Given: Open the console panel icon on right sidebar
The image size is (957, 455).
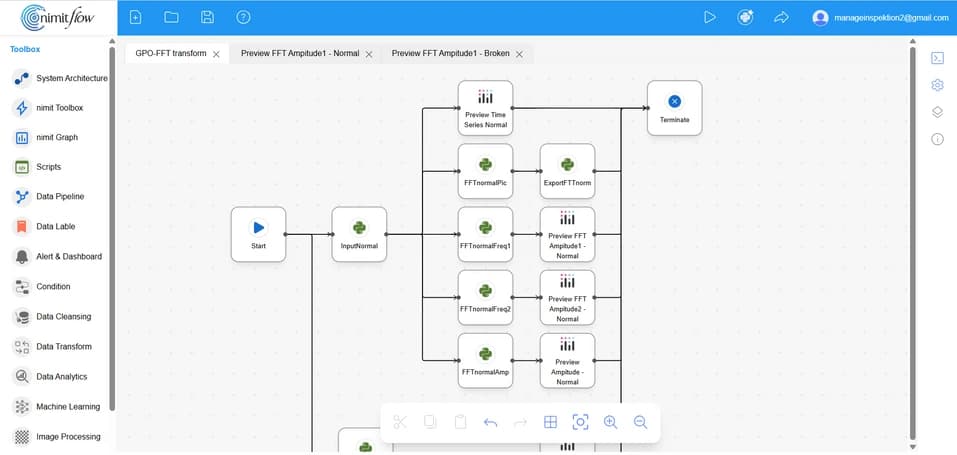Looking at the screenshot, I should tap(937, 58).
